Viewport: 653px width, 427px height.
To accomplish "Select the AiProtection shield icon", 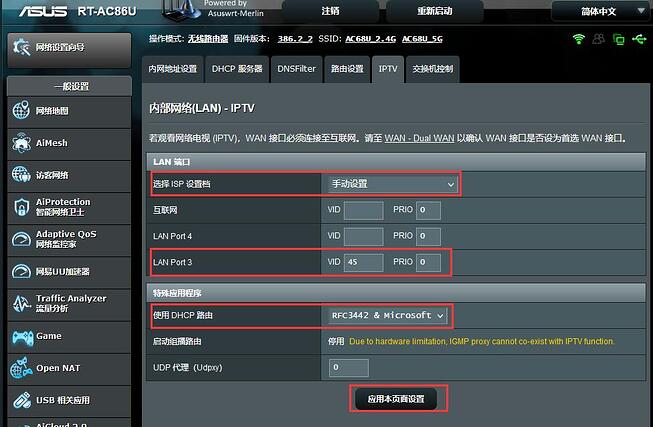I will [x=20, y=207].
